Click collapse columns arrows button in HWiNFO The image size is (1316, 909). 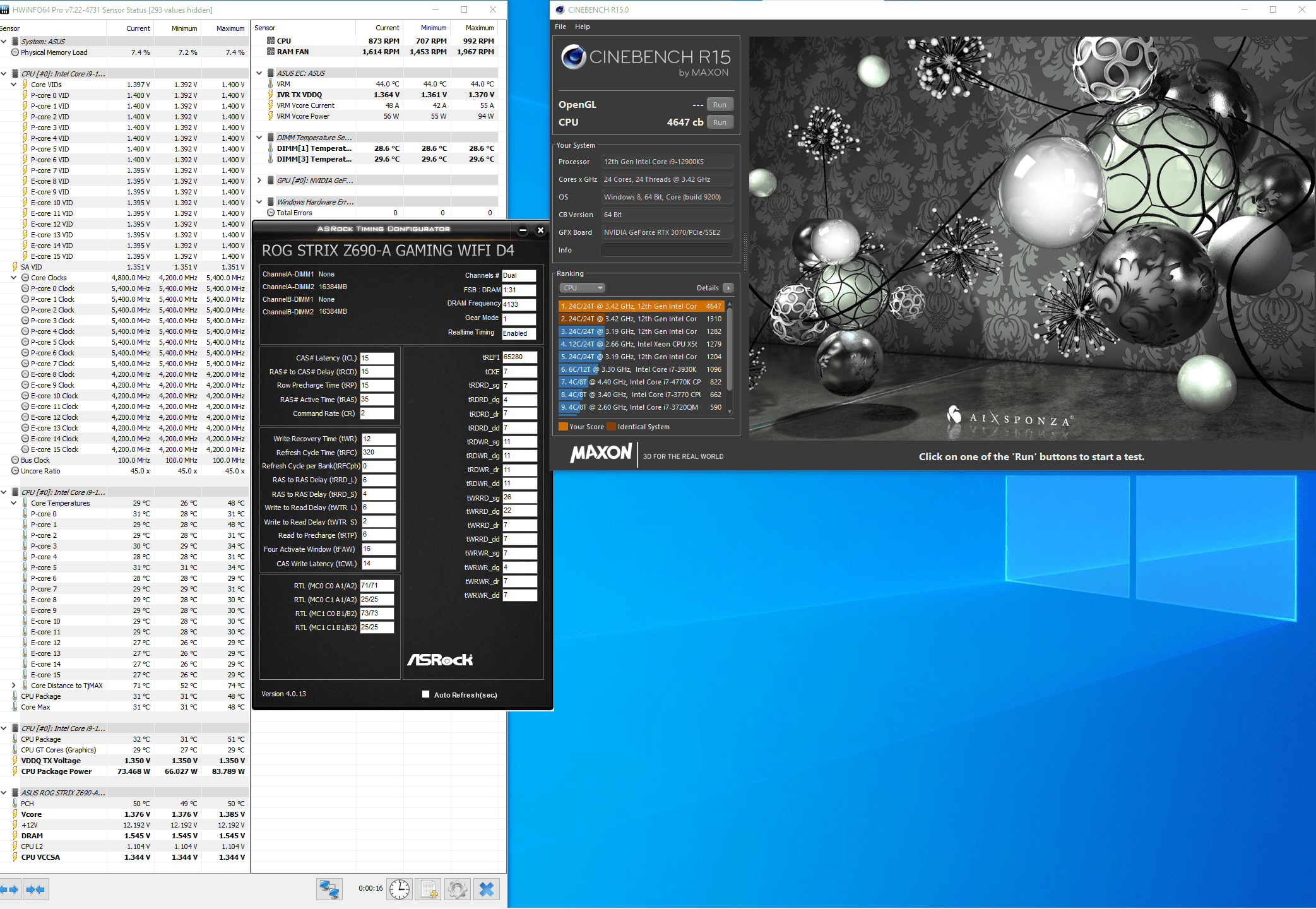pyautogui.click(x=36, y=889)
